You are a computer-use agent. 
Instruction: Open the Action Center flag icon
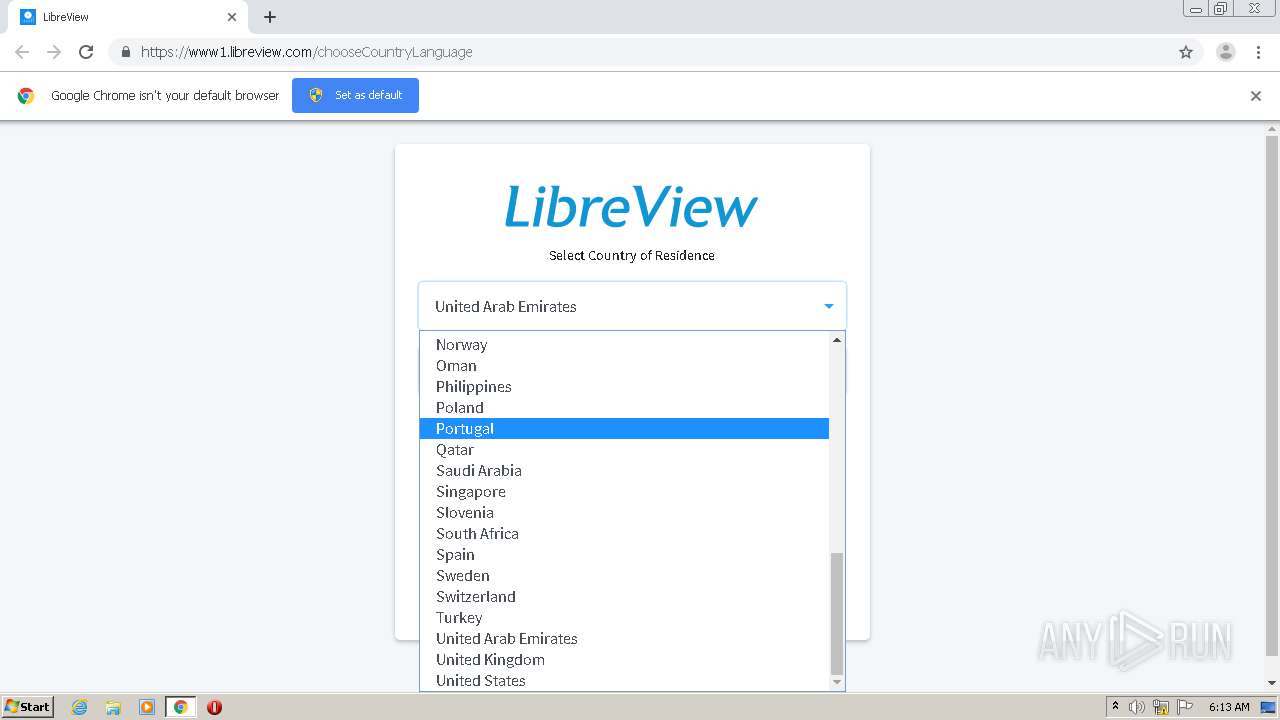click(x=1185, y=707)
